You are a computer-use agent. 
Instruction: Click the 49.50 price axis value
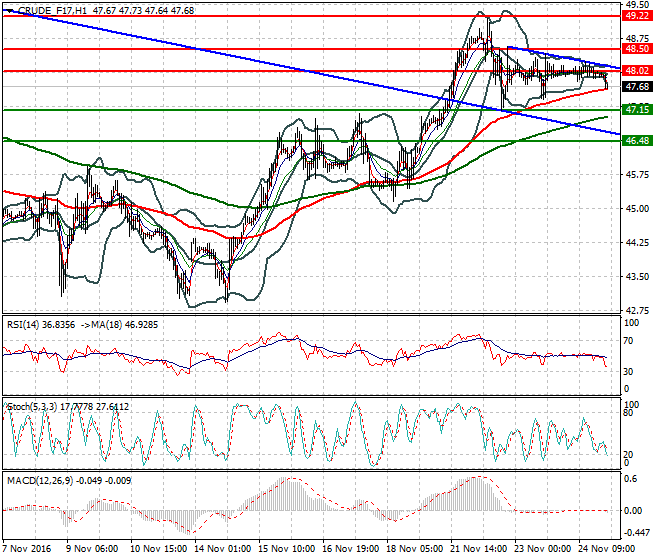click(x=637, y=5)
